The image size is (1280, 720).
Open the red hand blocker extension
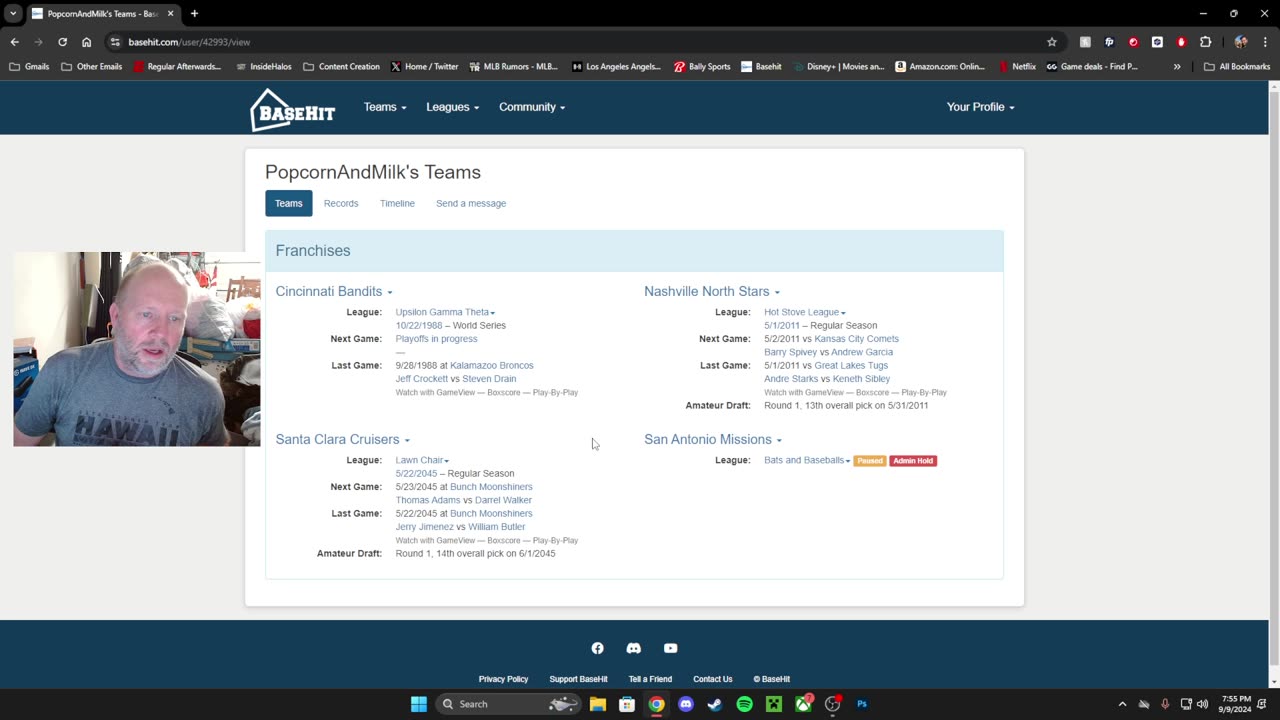tap(1181, 42)
